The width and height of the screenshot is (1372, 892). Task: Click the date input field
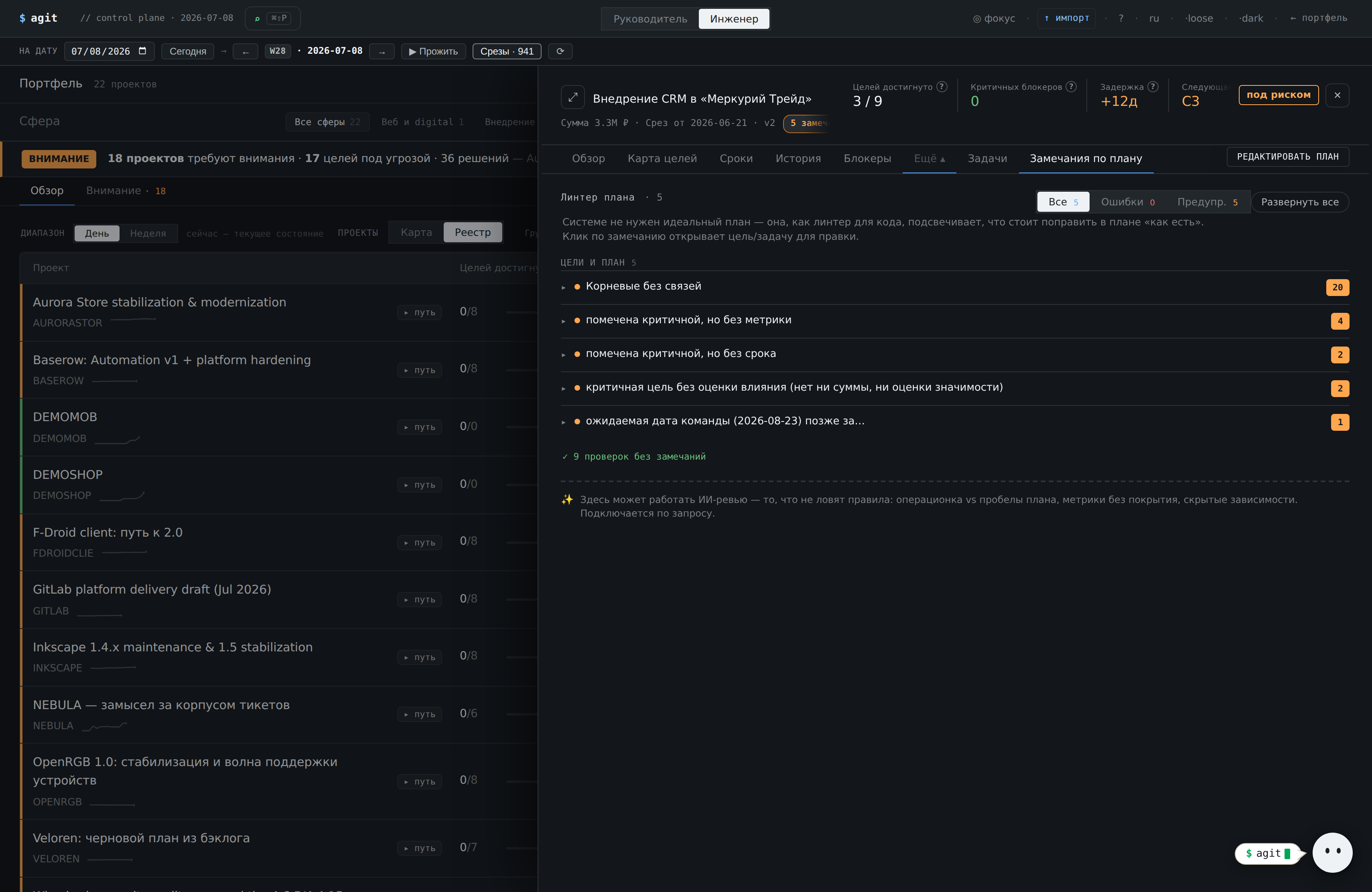[110, 51]
